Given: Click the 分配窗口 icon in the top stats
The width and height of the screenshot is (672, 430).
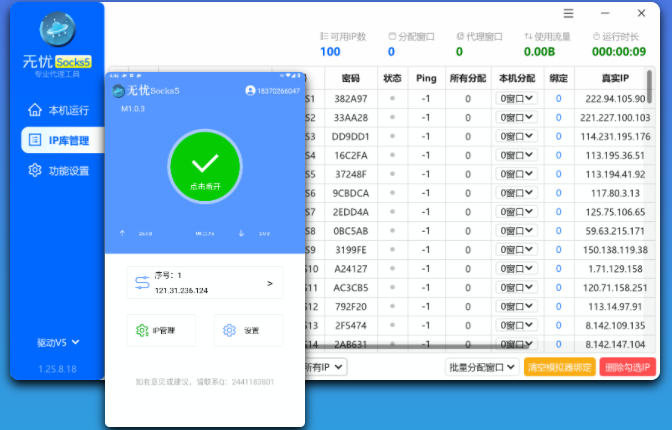Looking at the screenshot, I should tap(392, 36).
